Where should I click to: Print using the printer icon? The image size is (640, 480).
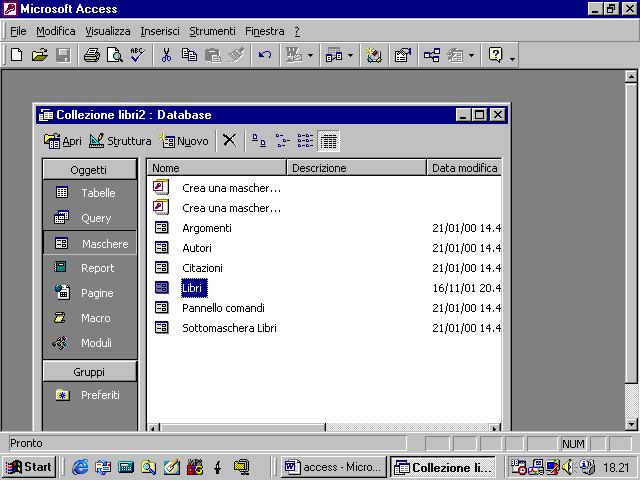92,55
